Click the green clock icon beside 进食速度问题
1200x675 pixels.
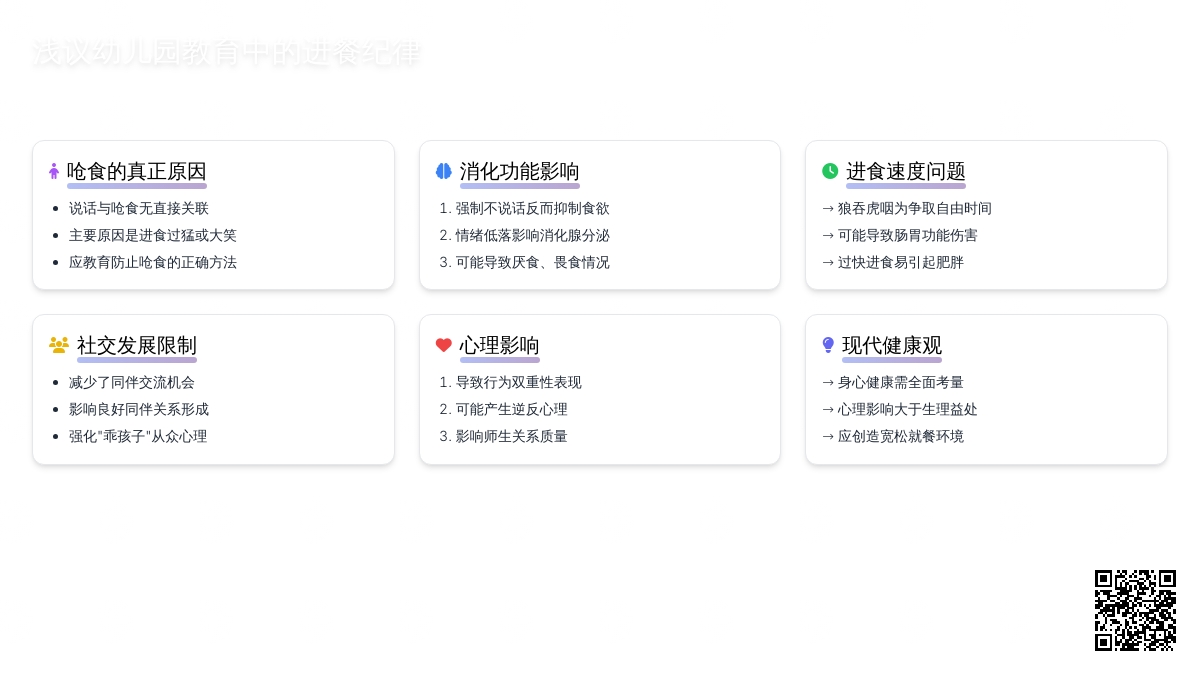click(x=830, y=171)
